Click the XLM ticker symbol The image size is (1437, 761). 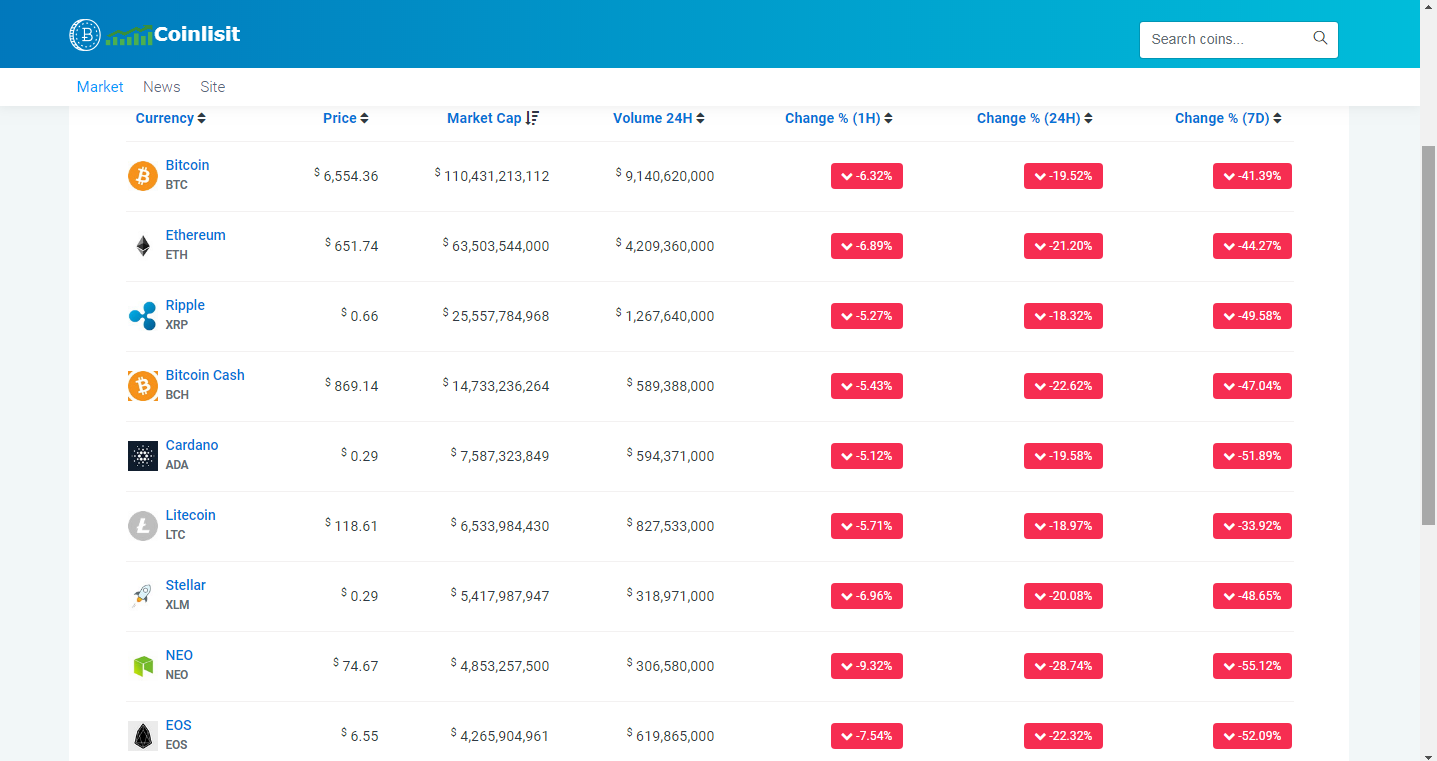pyautogui.click(x=178, y=605)
